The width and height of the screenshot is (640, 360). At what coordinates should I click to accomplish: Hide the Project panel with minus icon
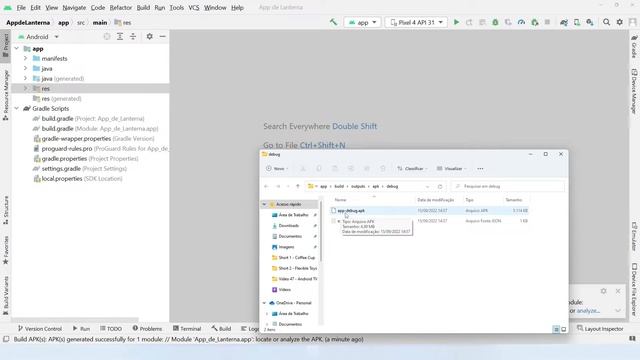pos(162,37)
